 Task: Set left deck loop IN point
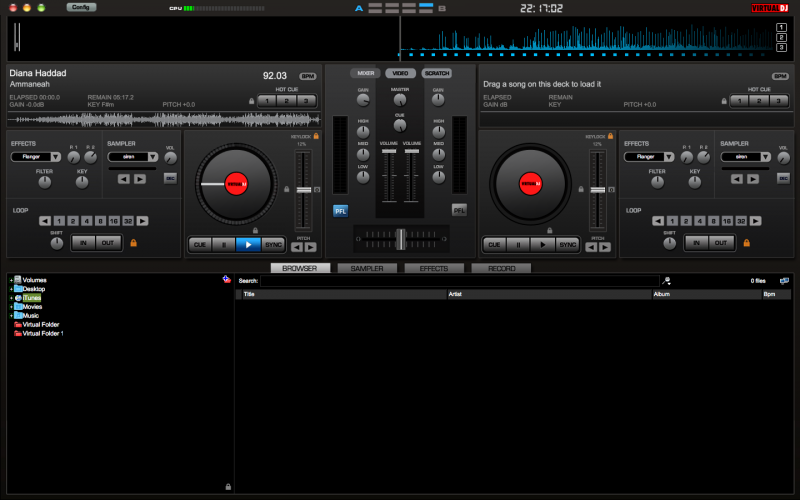click(x=83, y=243)
